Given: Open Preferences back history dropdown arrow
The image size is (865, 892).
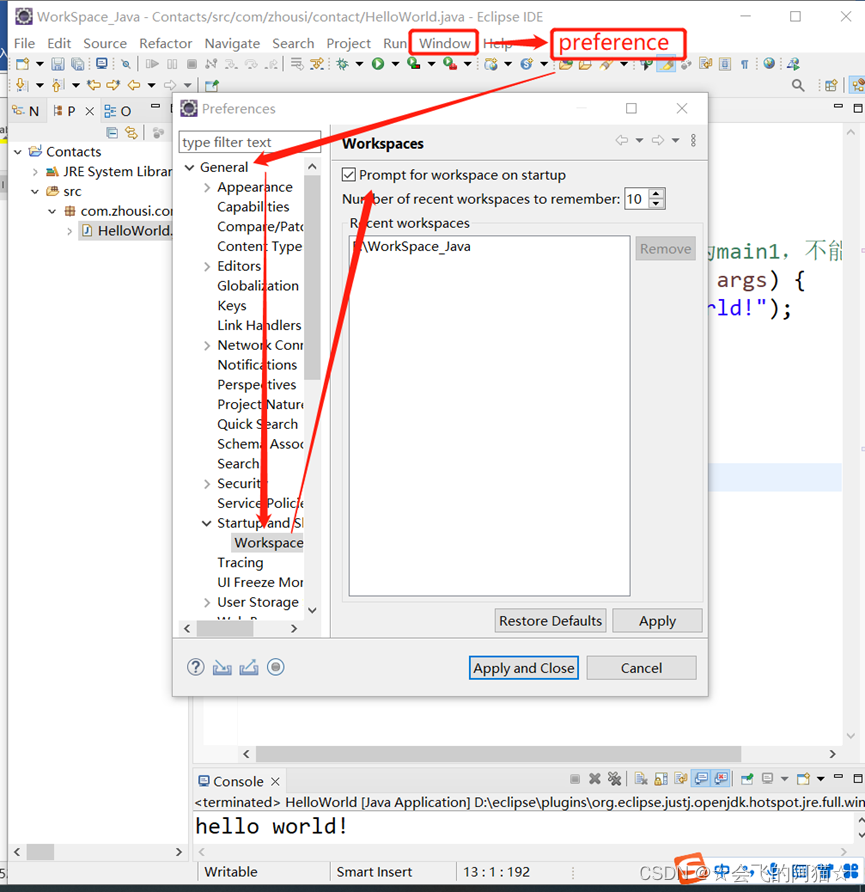Looking at the screenshot, I should click(639, 141).
